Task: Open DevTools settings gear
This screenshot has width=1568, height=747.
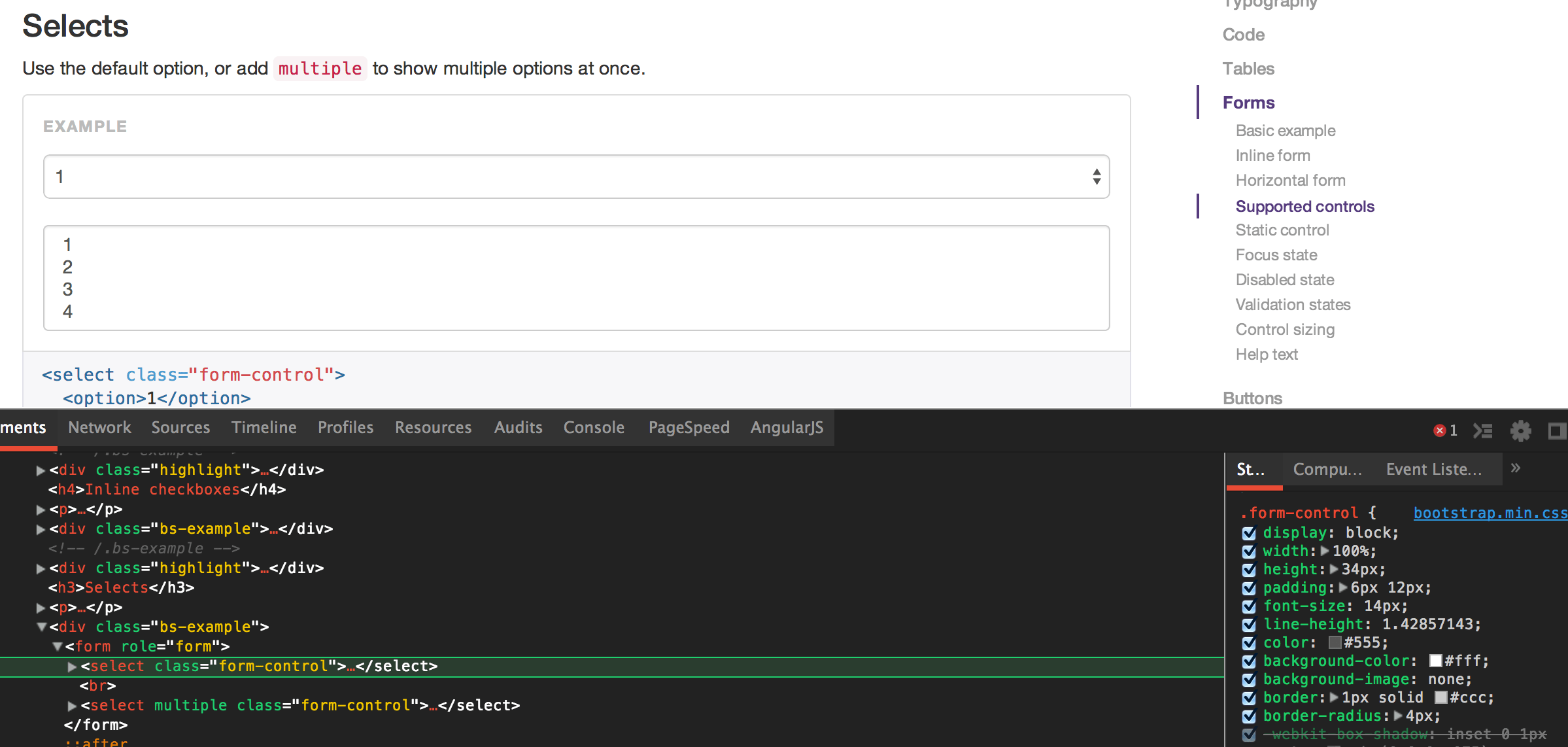Action: (x=1520, y=430)
